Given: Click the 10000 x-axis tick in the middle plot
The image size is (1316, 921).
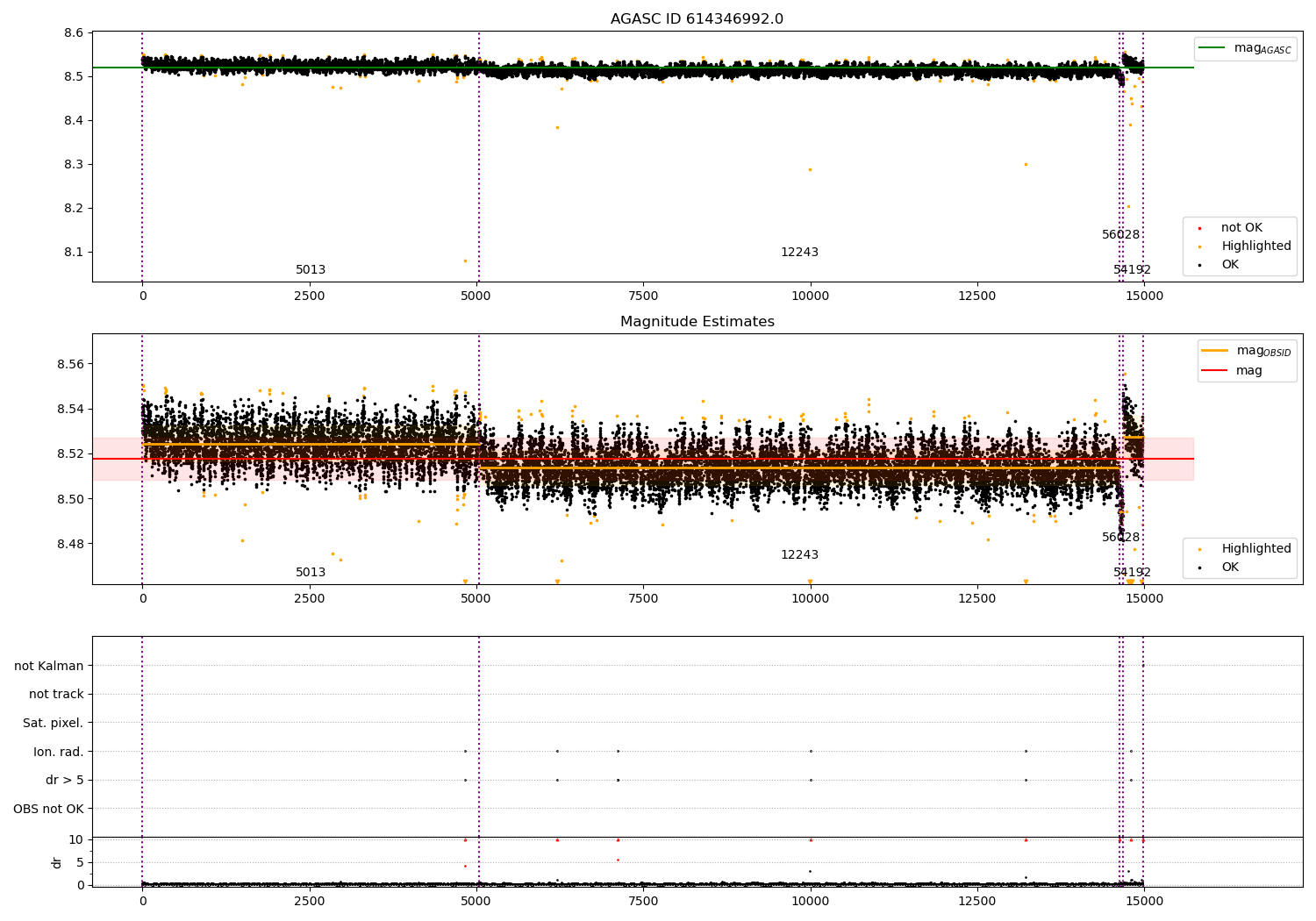Looking at the screenshot, I should (x=811, y=599).
